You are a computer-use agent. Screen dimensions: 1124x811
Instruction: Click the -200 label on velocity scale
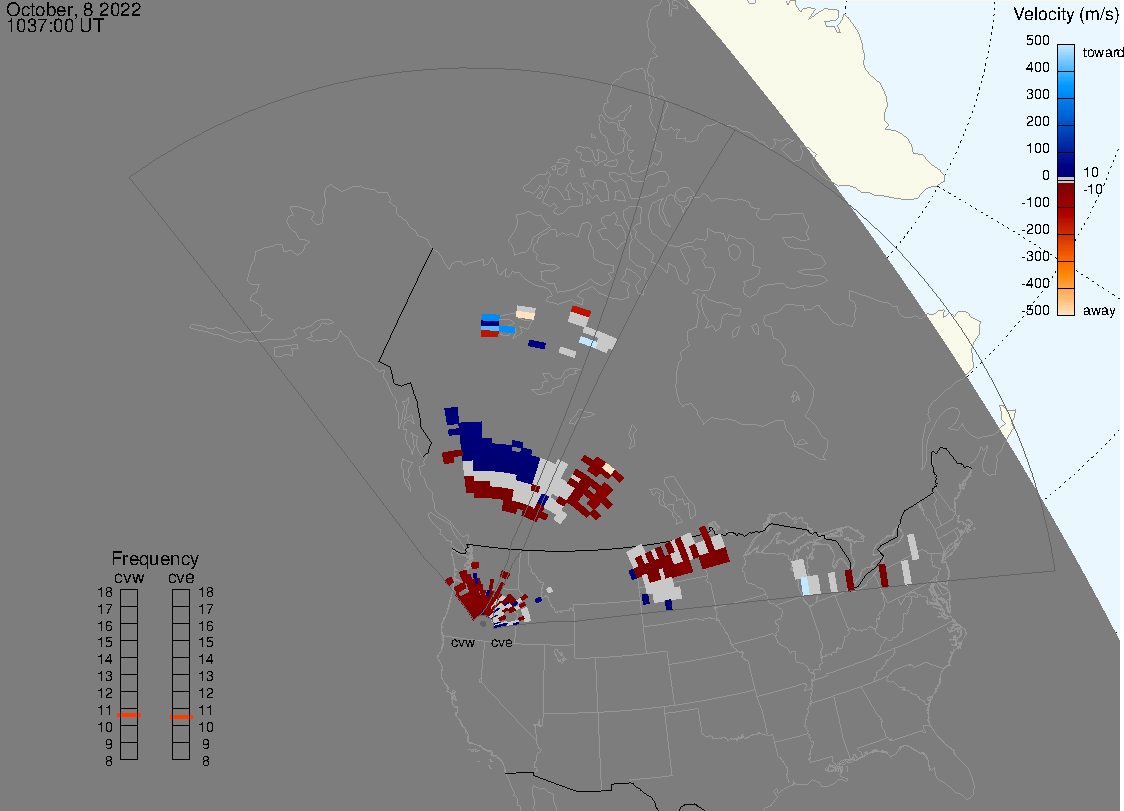pos(1036,229)
